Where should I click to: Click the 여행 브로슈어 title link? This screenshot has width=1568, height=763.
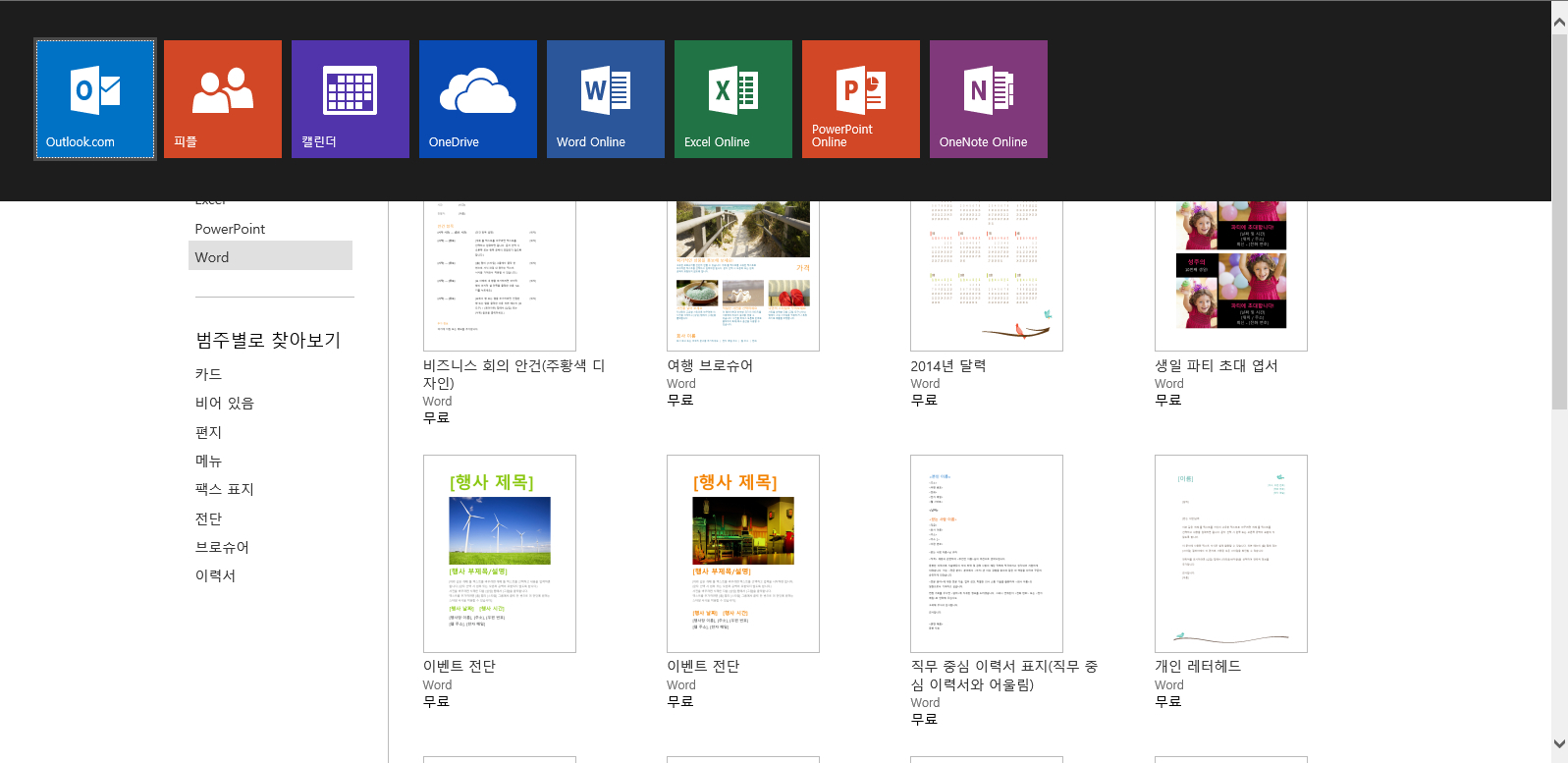click(710, 365)
